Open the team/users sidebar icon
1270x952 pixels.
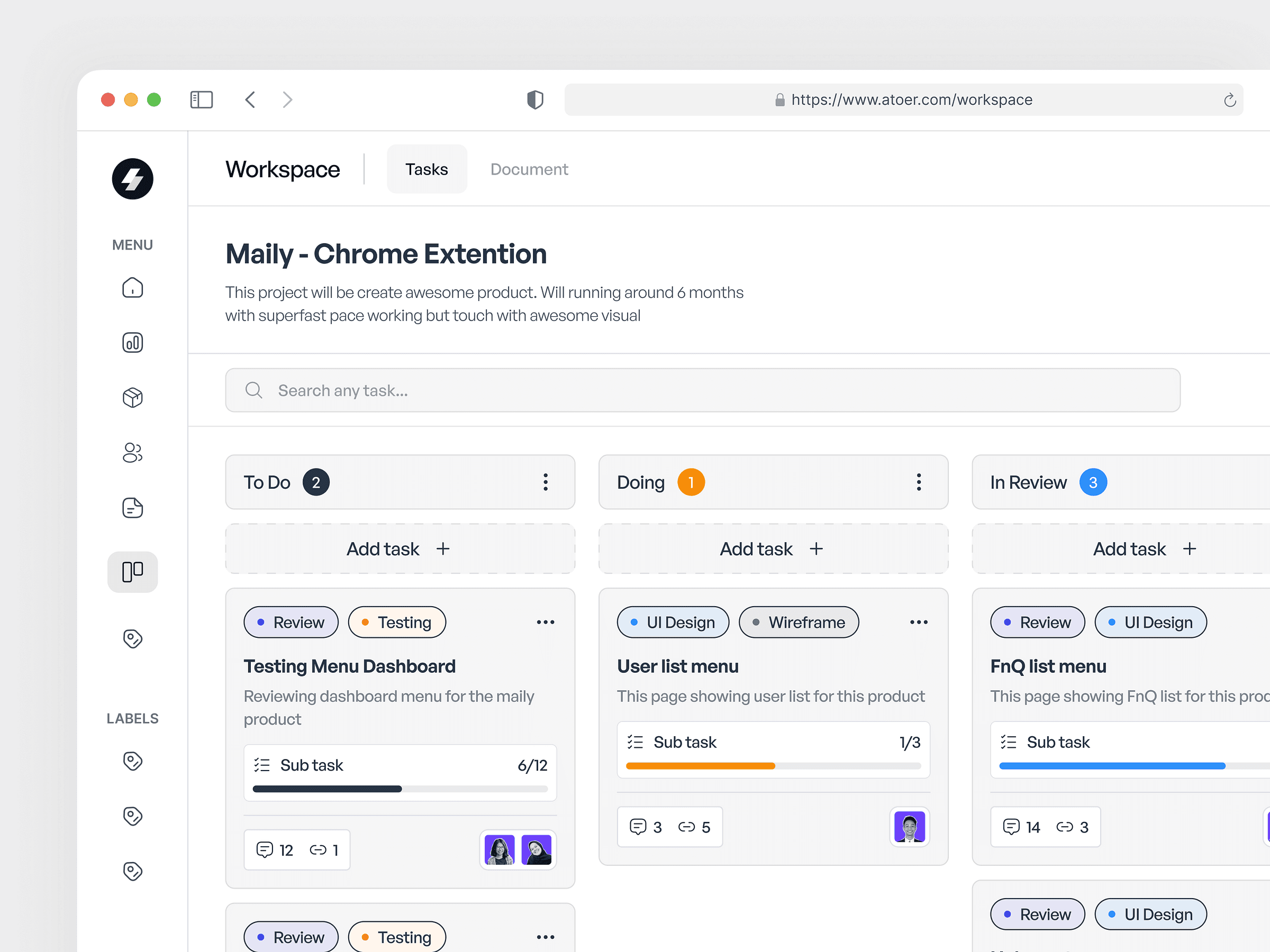pos(133,452)
